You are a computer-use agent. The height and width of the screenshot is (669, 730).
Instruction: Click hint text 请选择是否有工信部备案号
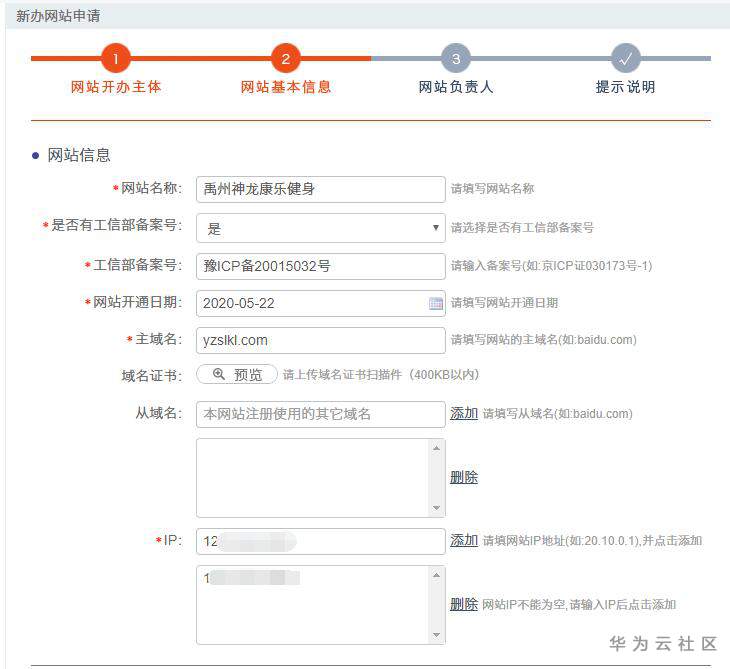click(522, 228)
